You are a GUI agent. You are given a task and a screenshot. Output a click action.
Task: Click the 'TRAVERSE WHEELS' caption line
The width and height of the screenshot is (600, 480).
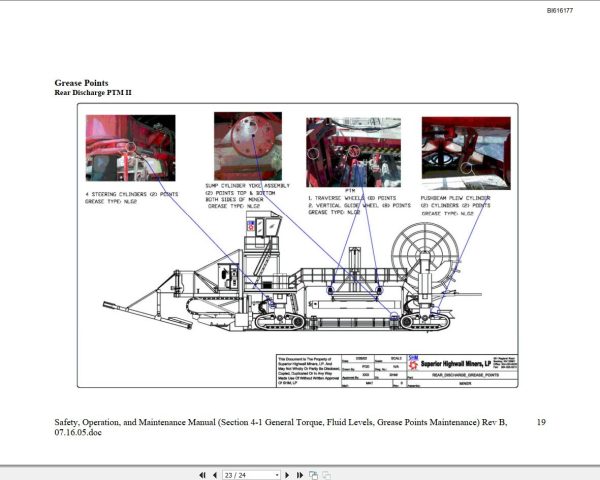(352, 198)
